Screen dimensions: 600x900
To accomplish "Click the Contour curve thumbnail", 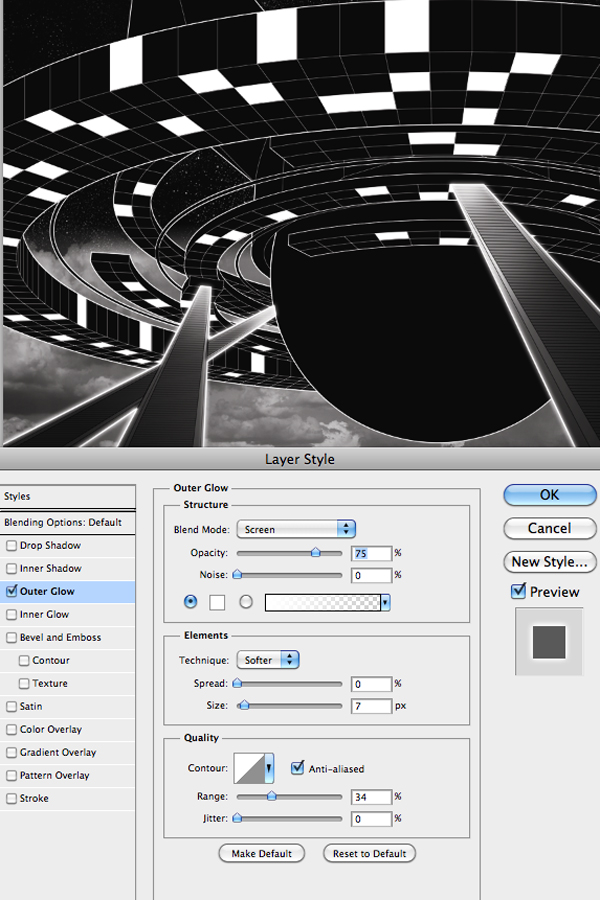I will pyautogui.click(x=249, y=768).
